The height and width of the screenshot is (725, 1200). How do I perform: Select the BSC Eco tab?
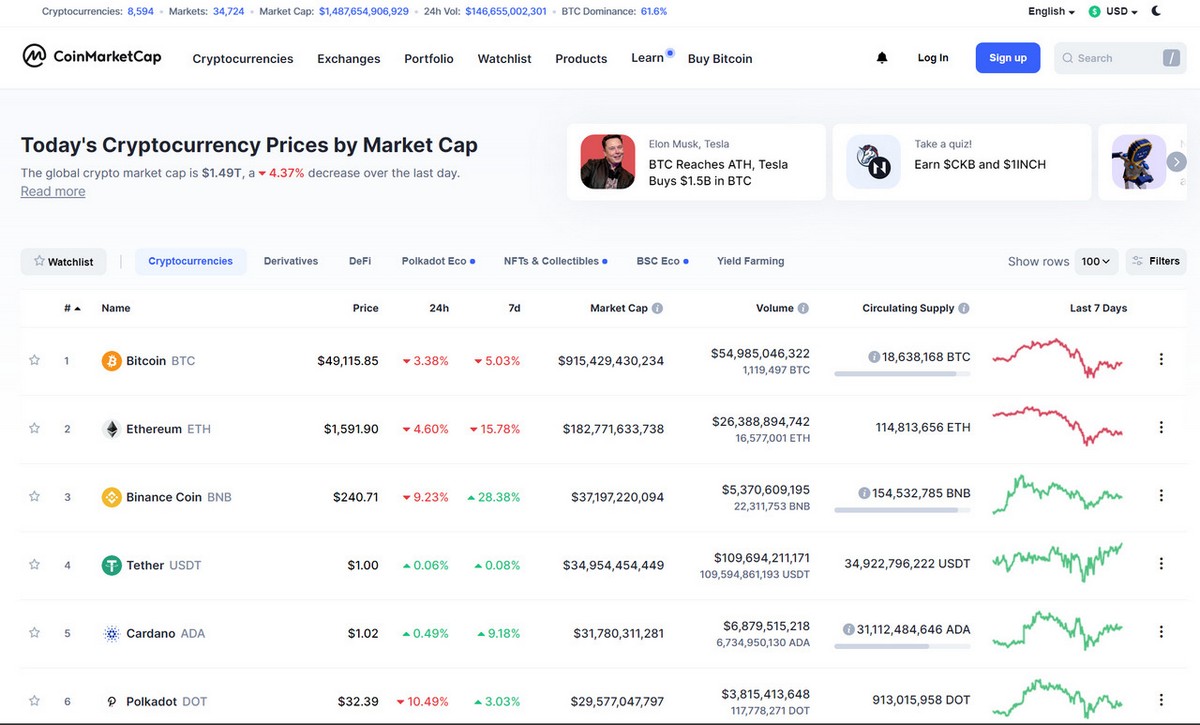point(662,261)
